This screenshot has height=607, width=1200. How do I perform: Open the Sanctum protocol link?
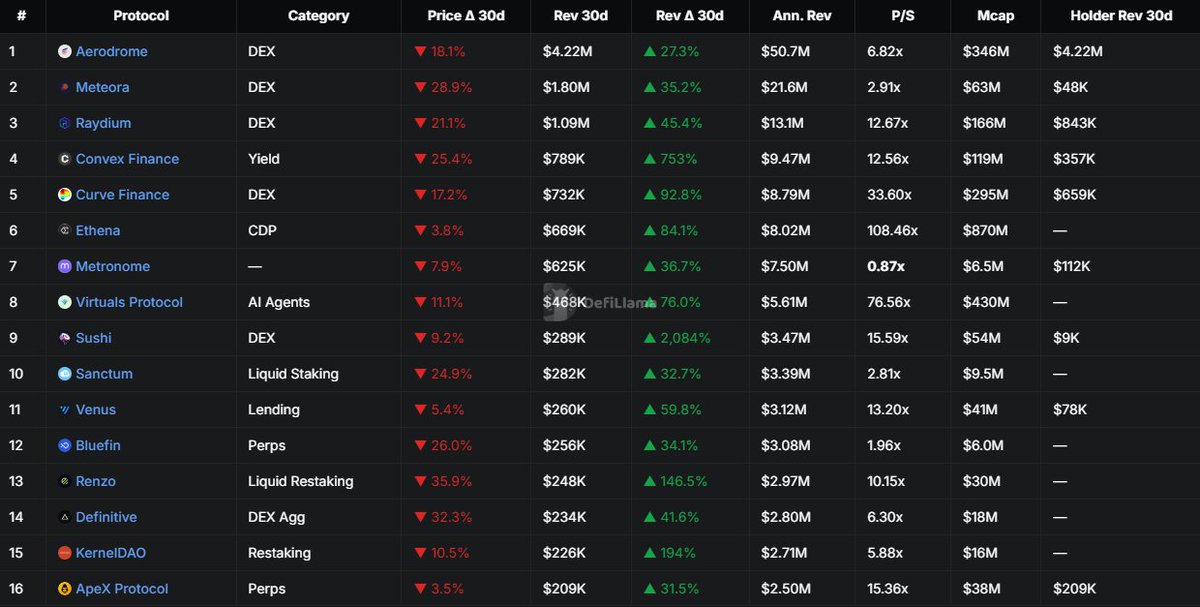[104, 374]
